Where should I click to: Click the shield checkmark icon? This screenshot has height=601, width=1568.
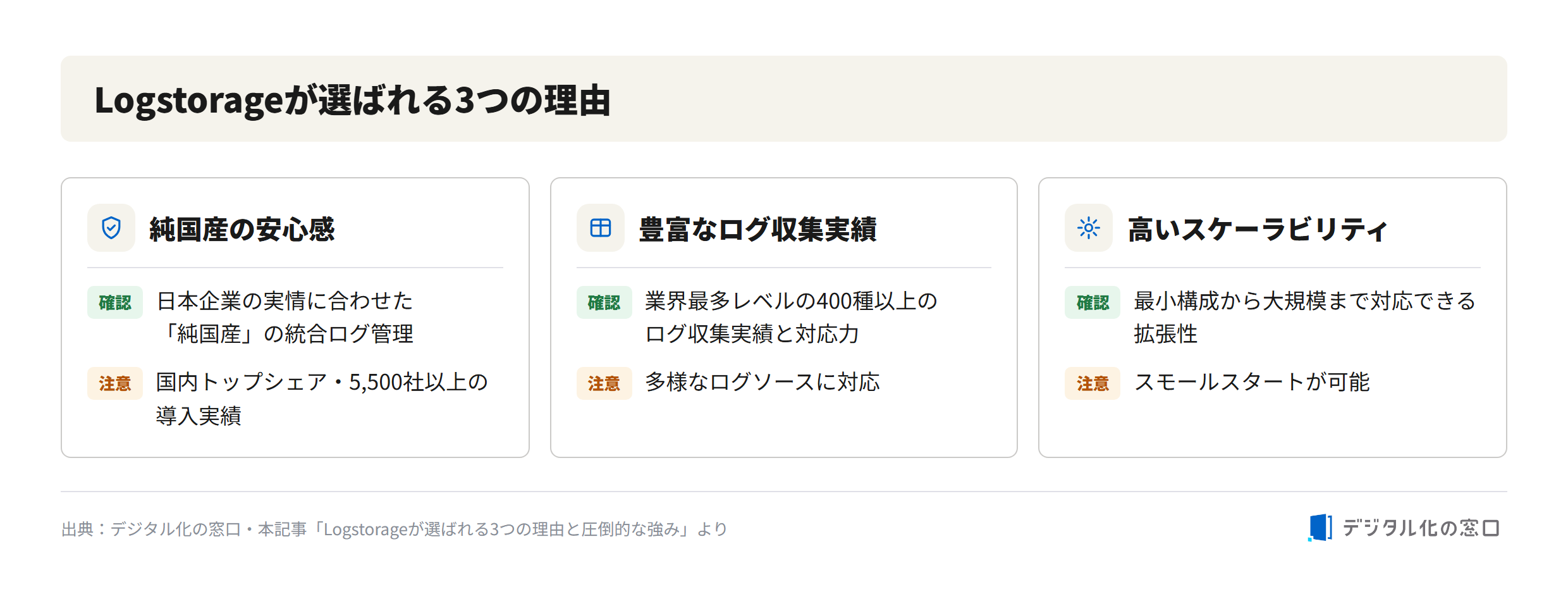pyautogui.click(x=111, y=228)
